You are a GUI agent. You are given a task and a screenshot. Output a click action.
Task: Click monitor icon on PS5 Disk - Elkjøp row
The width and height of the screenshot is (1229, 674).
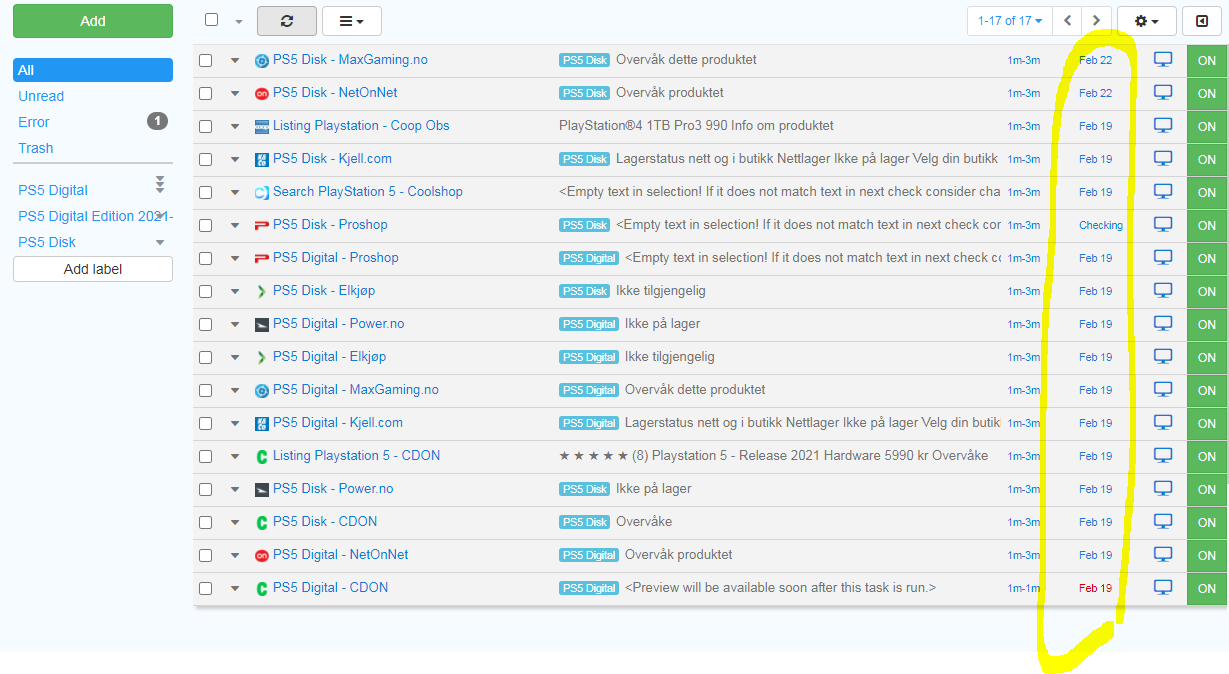pyautogui.click(x=1163, y=291)
